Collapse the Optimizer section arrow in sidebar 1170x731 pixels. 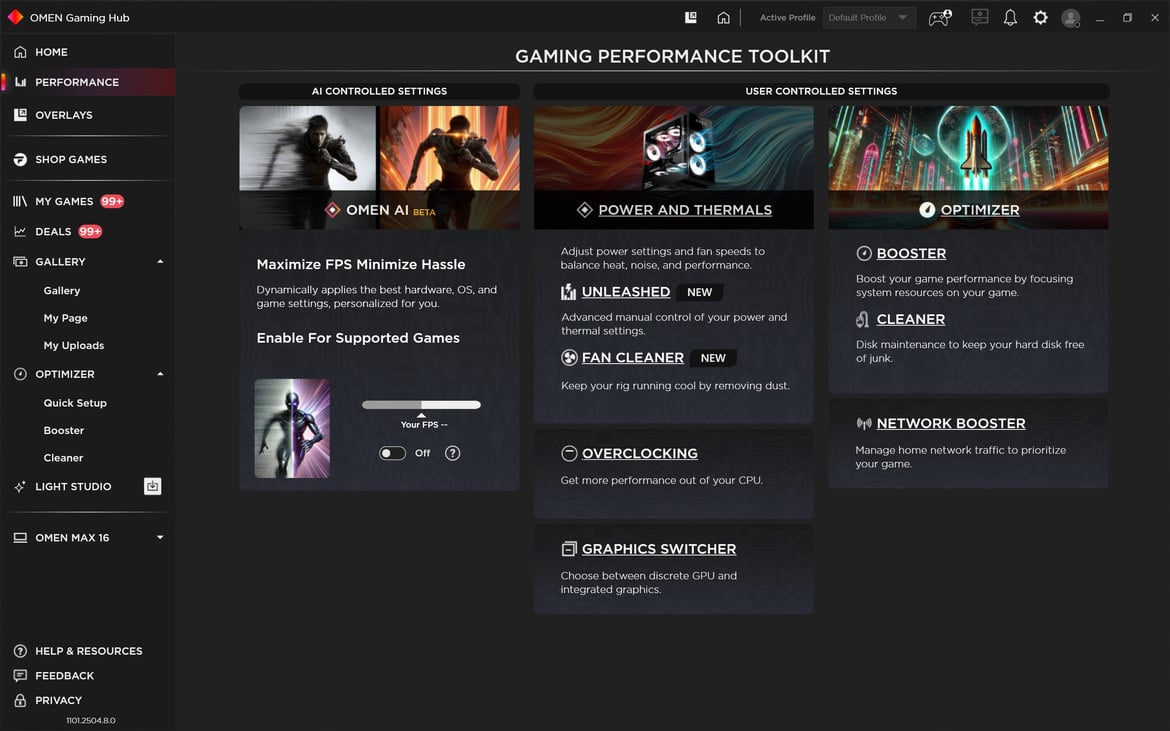click(160, 374)
